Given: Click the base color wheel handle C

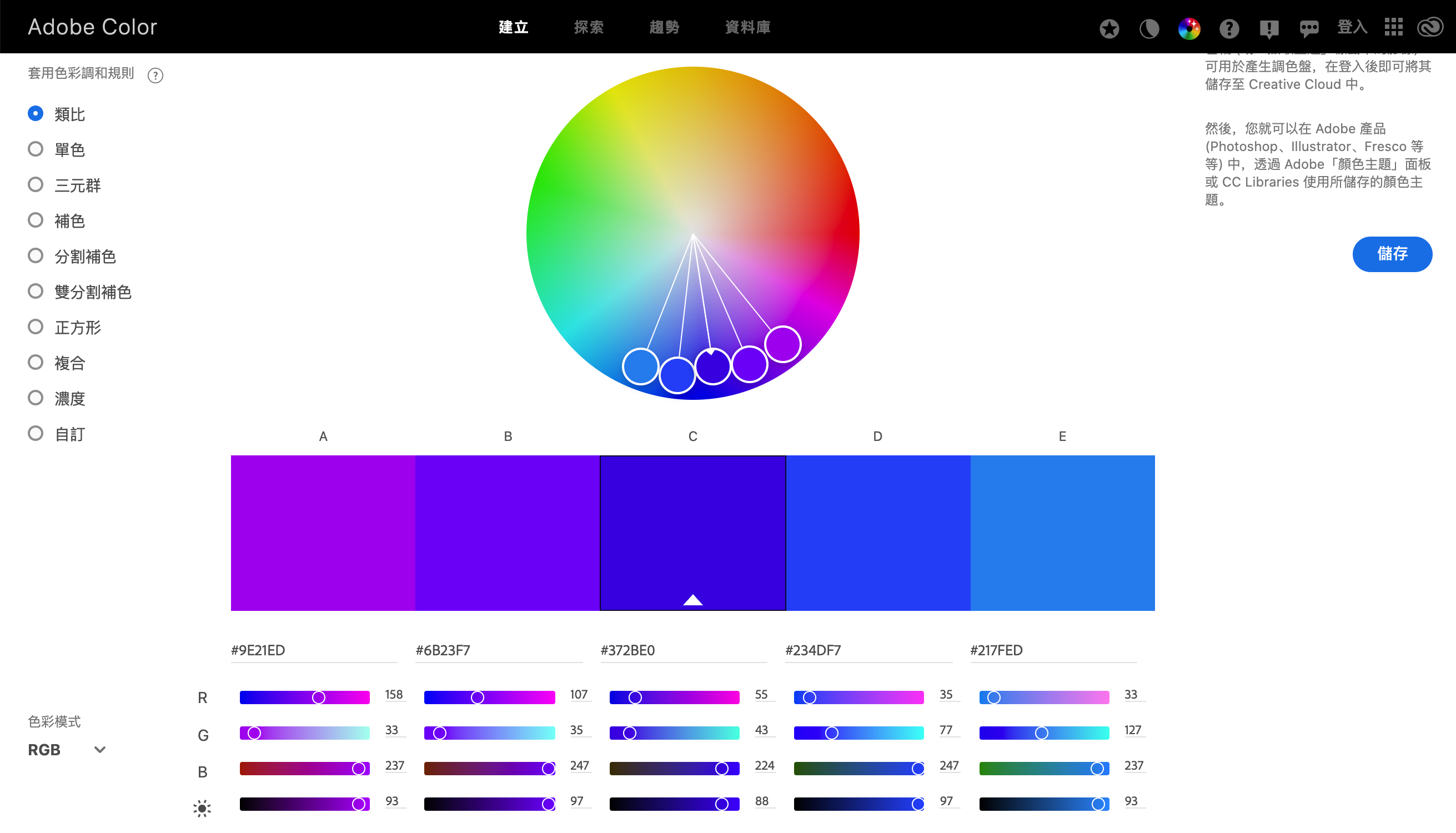Looking at the screenshot, I should (712, 366).
